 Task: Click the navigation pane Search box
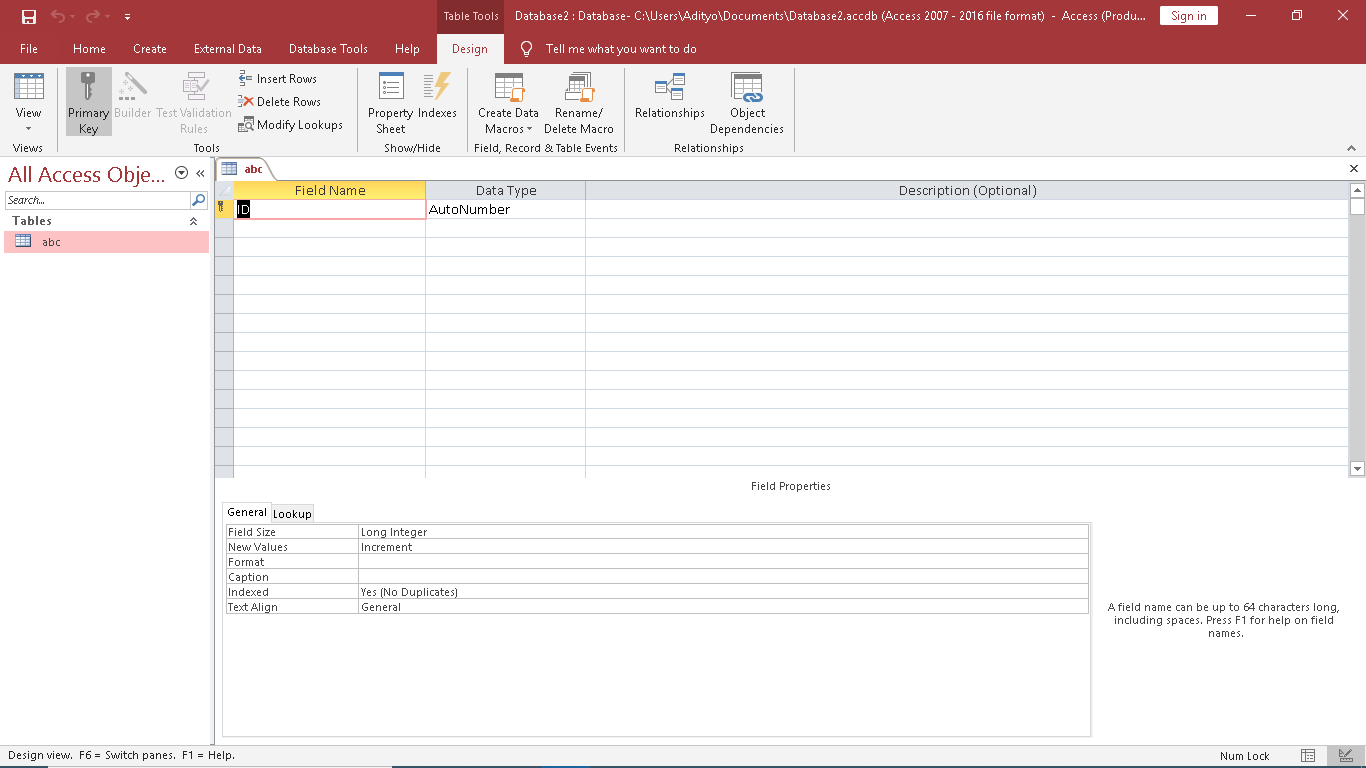[x=97, y=200]
